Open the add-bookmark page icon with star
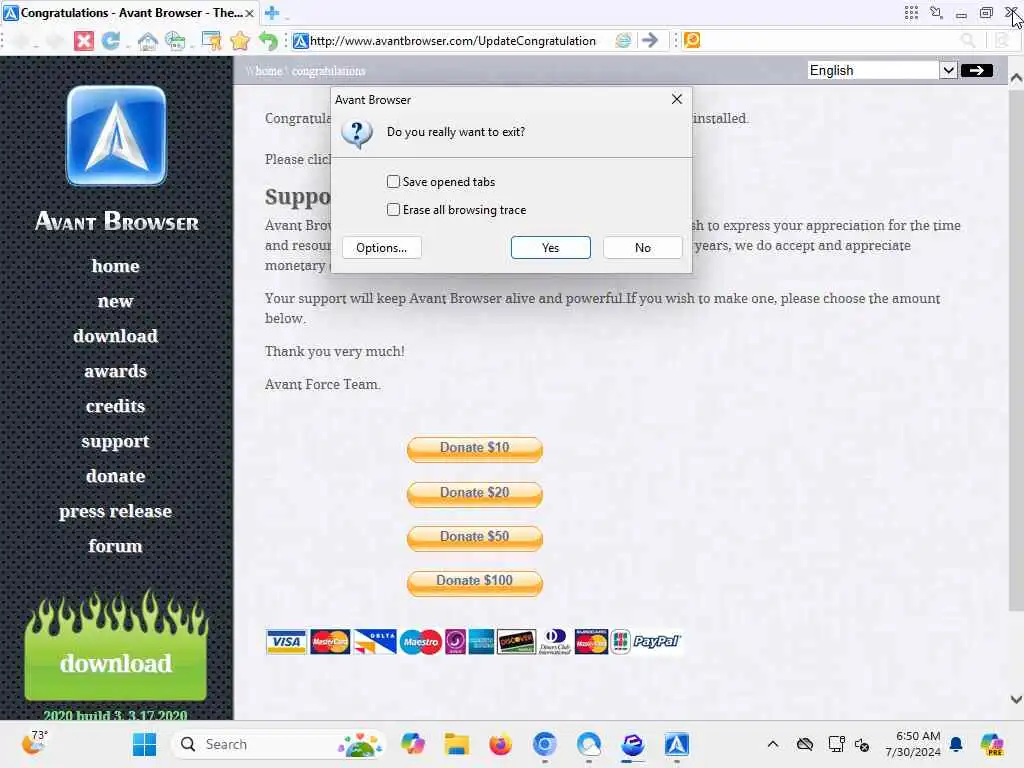 point(212,40)
